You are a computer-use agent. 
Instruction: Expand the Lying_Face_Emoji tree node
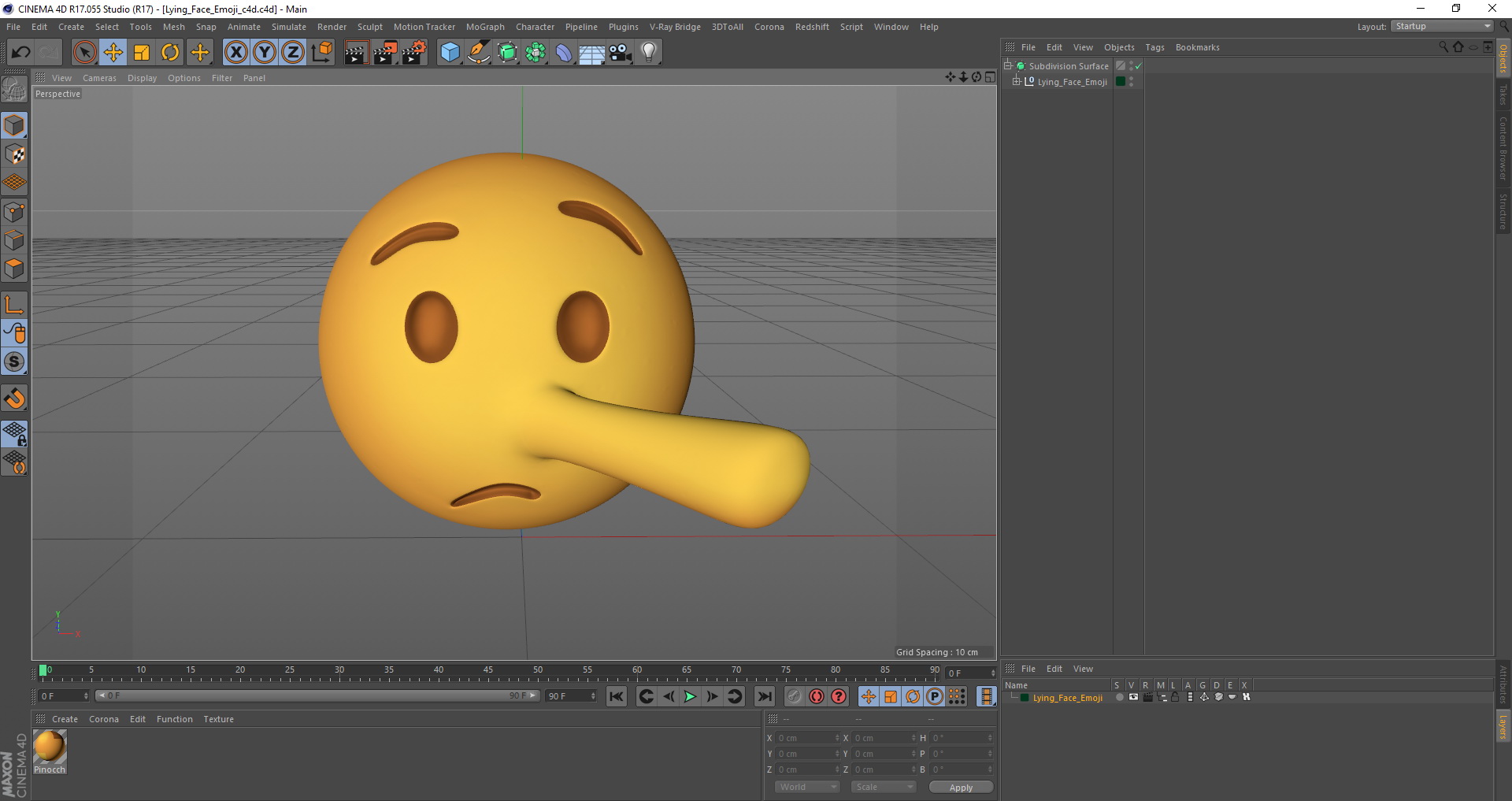1016,82
